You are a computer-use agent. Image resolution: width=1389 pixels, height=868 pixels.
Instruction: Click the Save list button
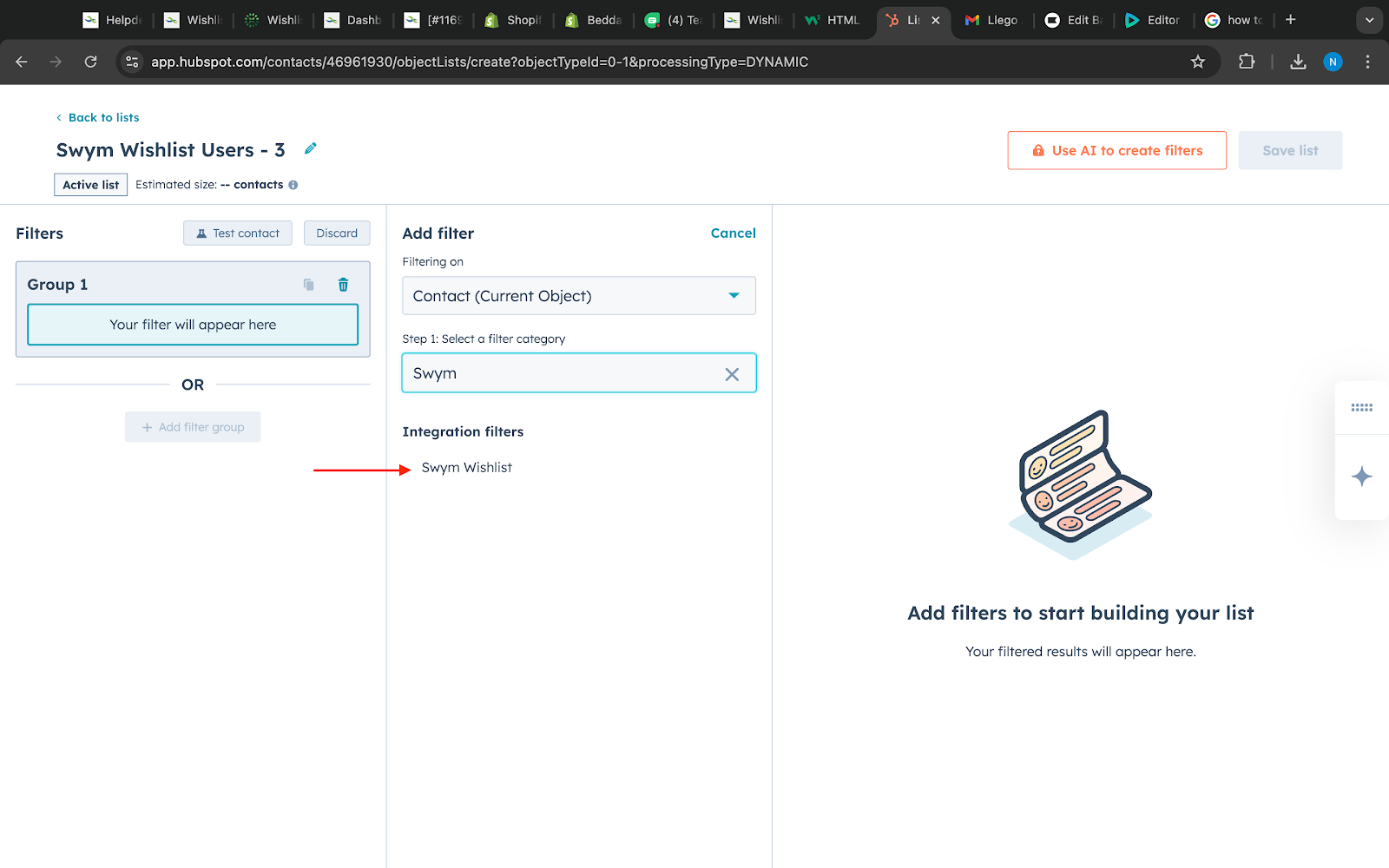click(x=1290, y=150)
